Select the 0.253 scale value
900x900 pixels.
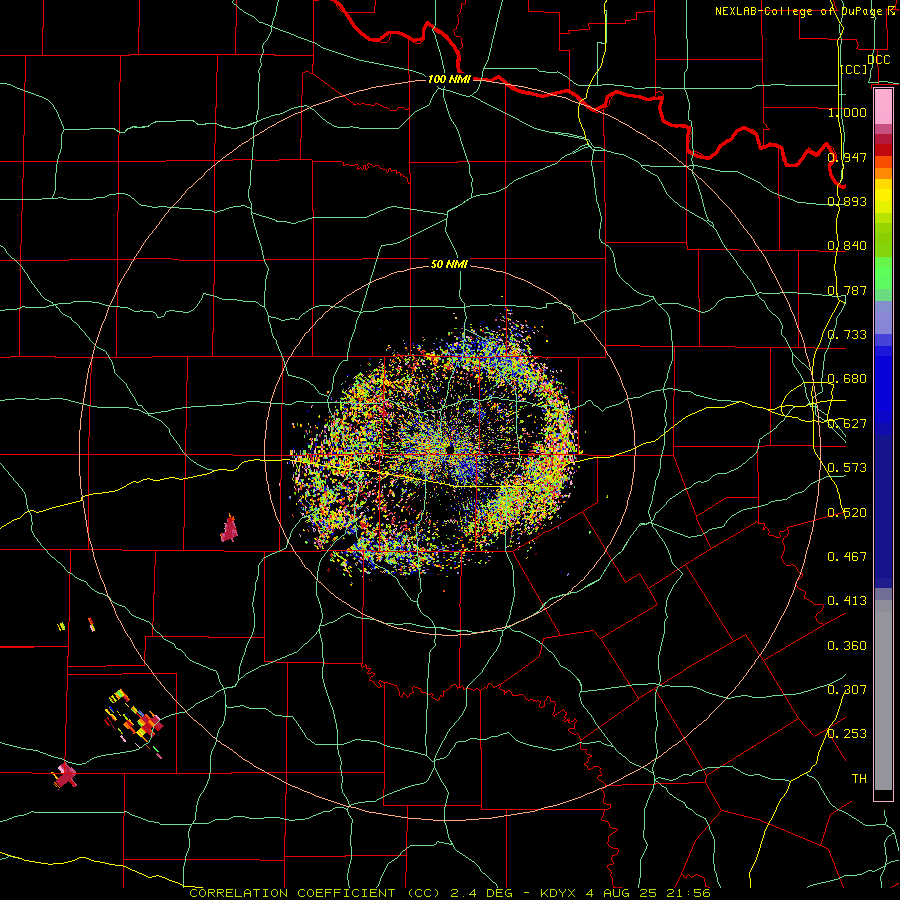[x=847, y=734]
